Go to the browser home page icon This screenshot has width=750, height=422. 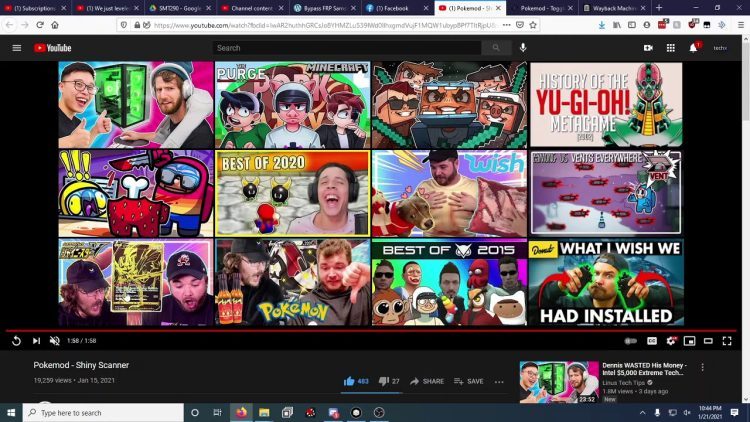point(55,25)
